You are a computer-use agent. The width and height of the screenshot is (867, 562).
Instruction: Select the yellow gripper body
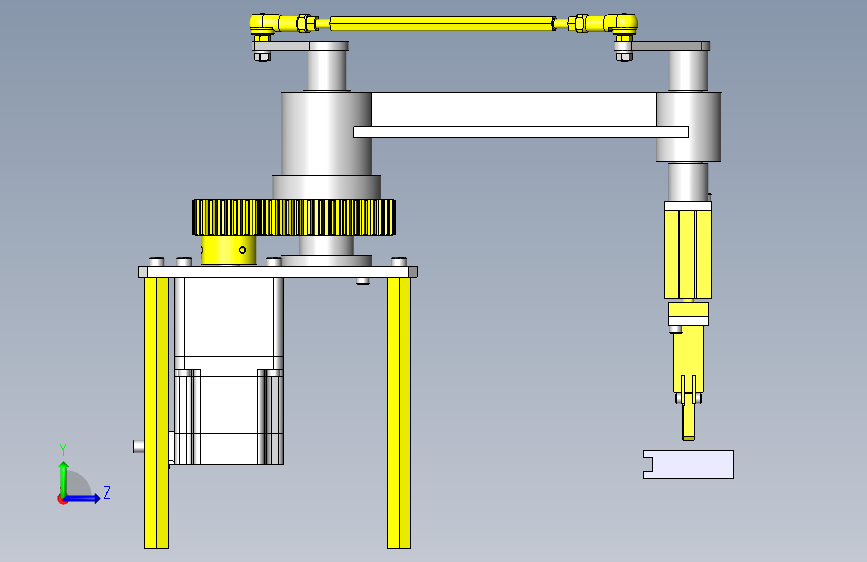[x=688, y=358]
